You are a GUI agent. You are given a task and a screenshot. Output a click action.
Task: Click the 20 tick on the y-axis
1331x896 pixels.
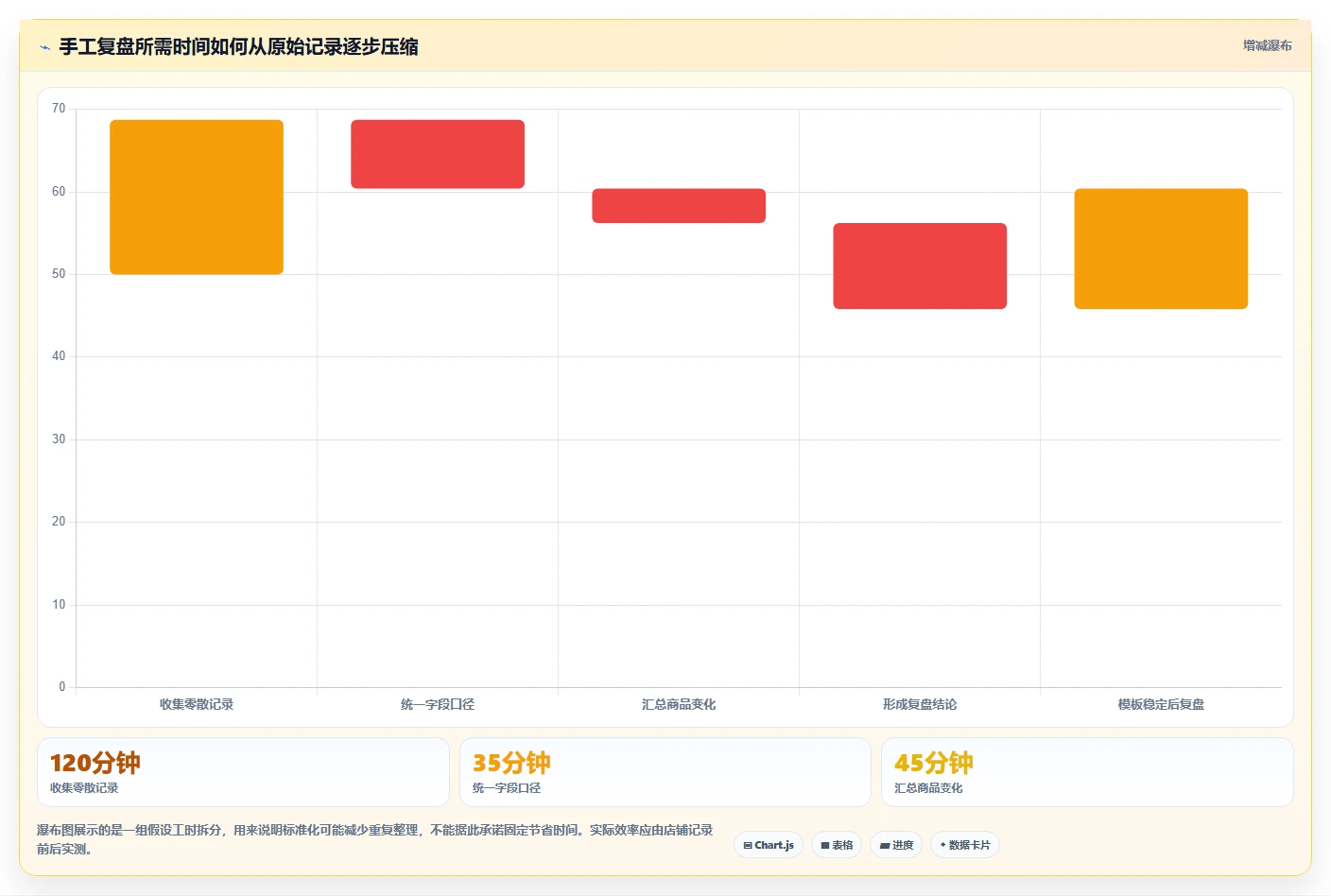coord(59,522)
